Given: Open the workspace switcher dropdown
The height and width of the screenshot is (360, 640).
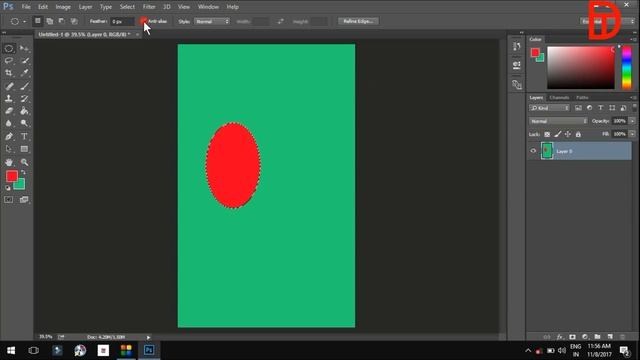Looking at the screenshot, I should coord(608,21).
